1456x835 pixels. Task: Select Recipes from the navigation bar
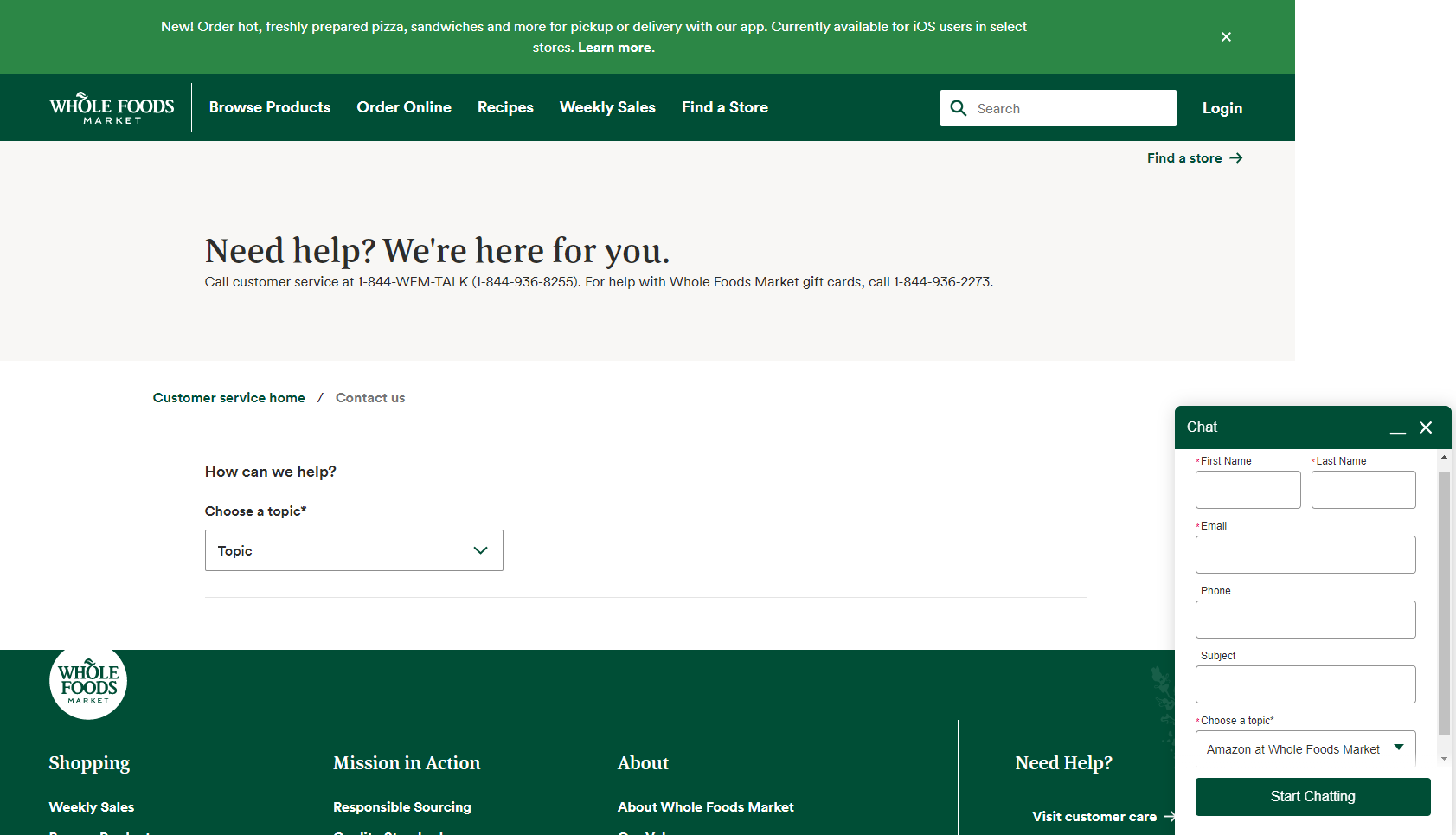[x=505, y=107]
